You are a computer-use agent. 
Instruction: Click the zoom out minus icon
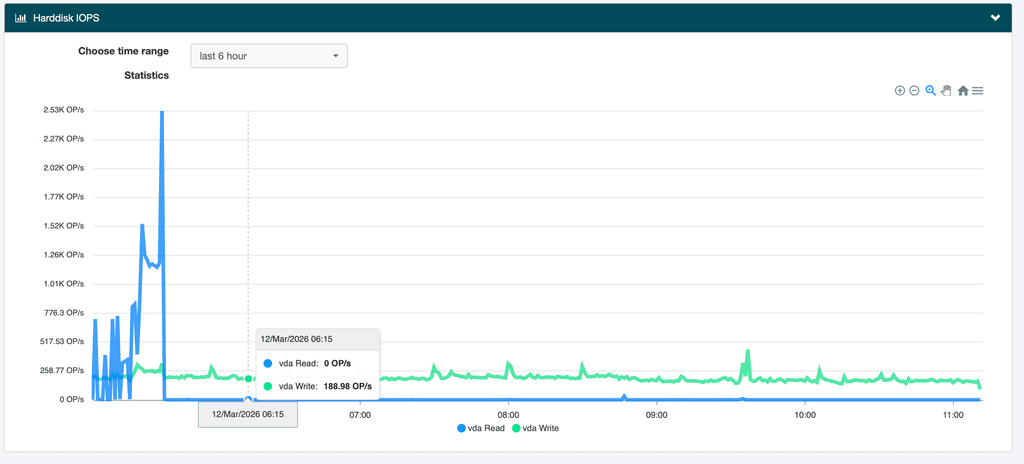point(914,91)
